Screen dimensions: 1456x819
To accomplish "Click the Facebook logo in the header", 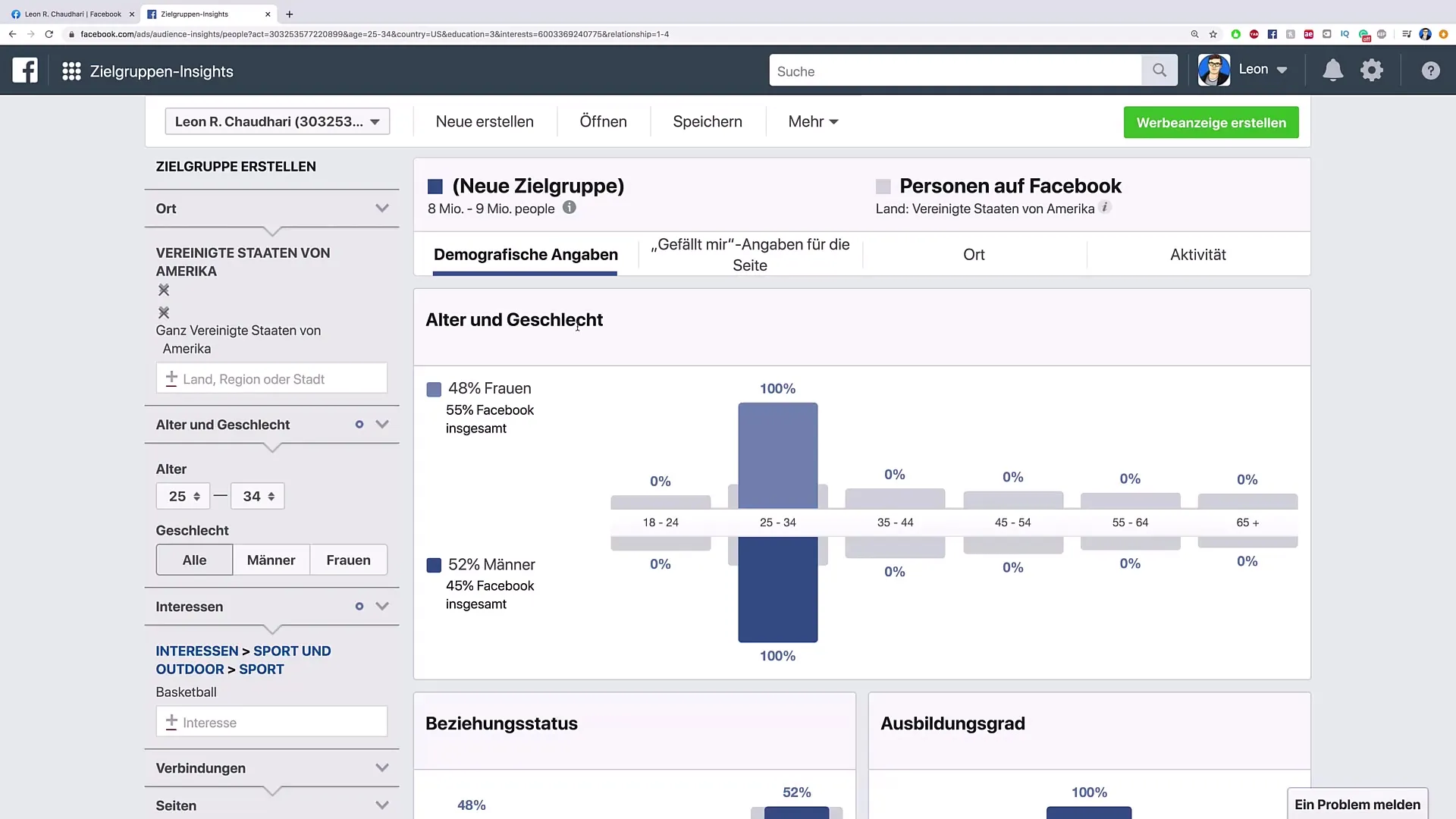I will [25, 71].
